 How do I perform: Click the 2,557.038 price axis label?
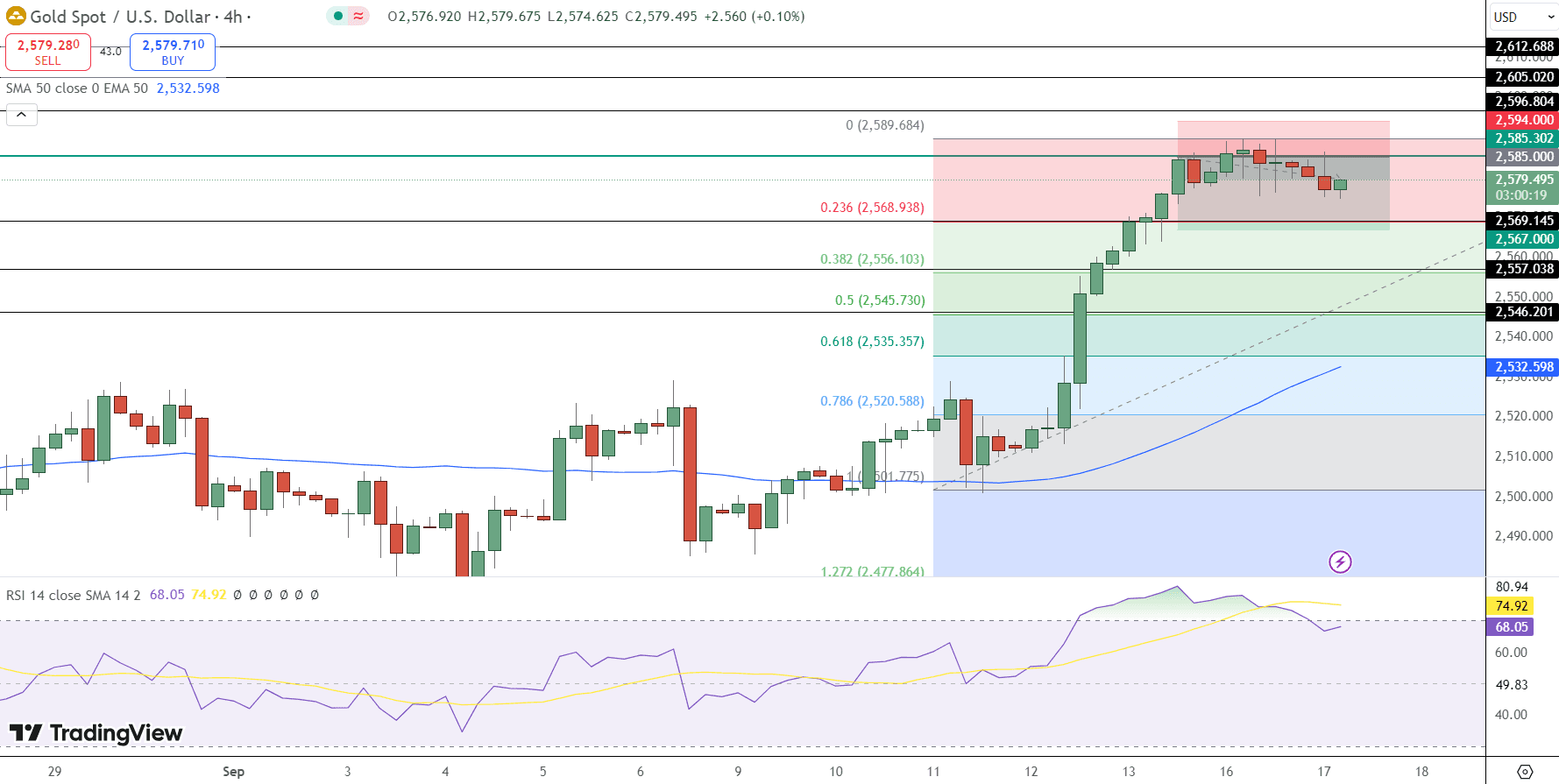tap(1523, 269)
